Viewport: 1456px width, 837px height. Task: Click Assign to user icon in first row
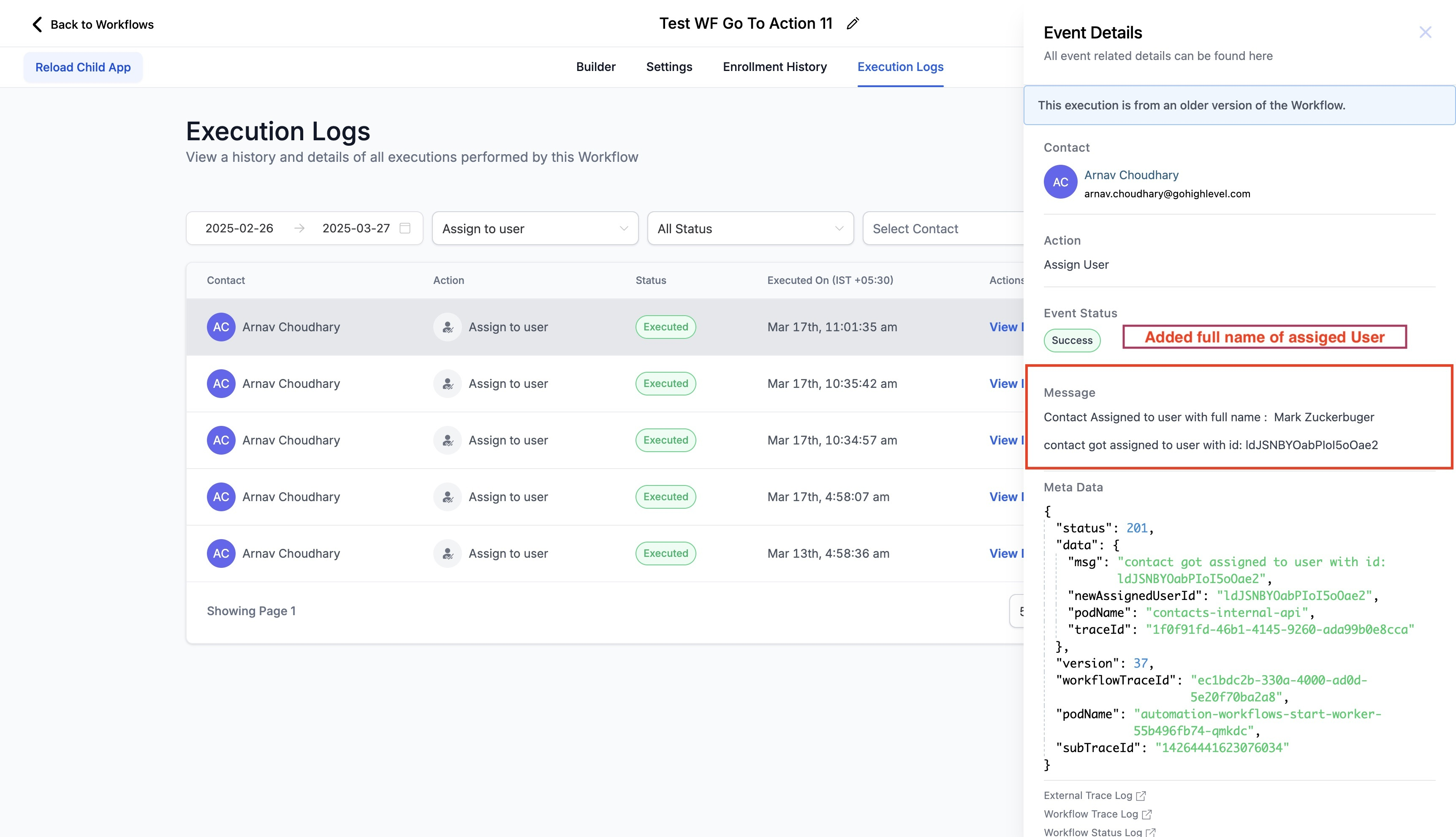[448, 327]
